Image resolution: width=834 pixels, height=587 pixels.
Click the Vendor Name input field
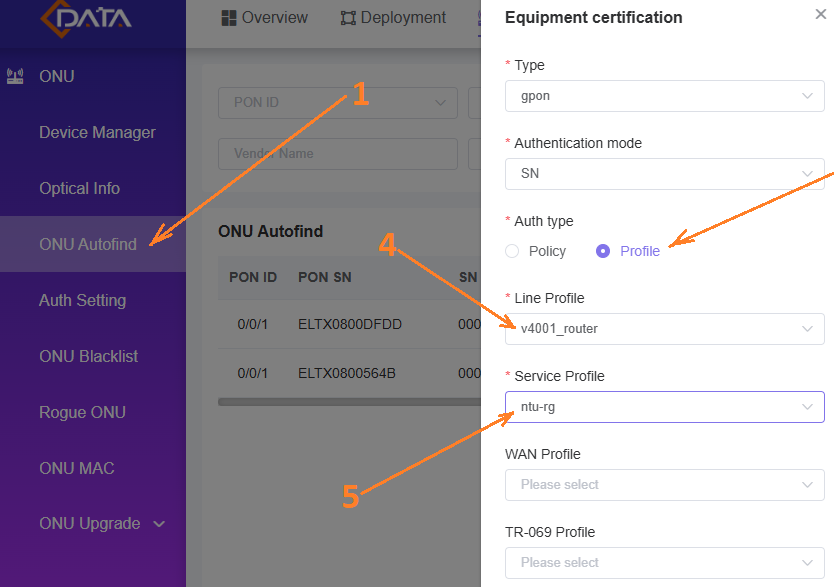[337, 154]
